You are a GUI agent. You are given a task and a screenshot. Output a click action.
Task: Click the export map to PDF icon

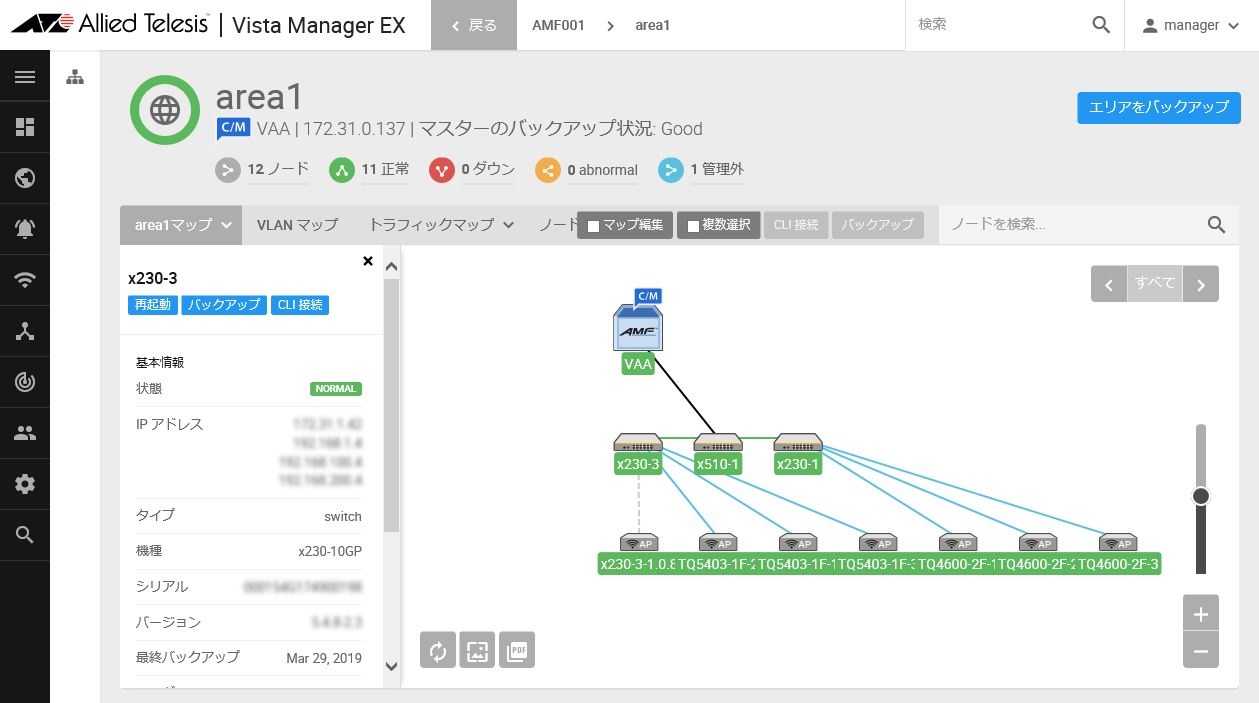pyautogui.click(x=517, y=650)
